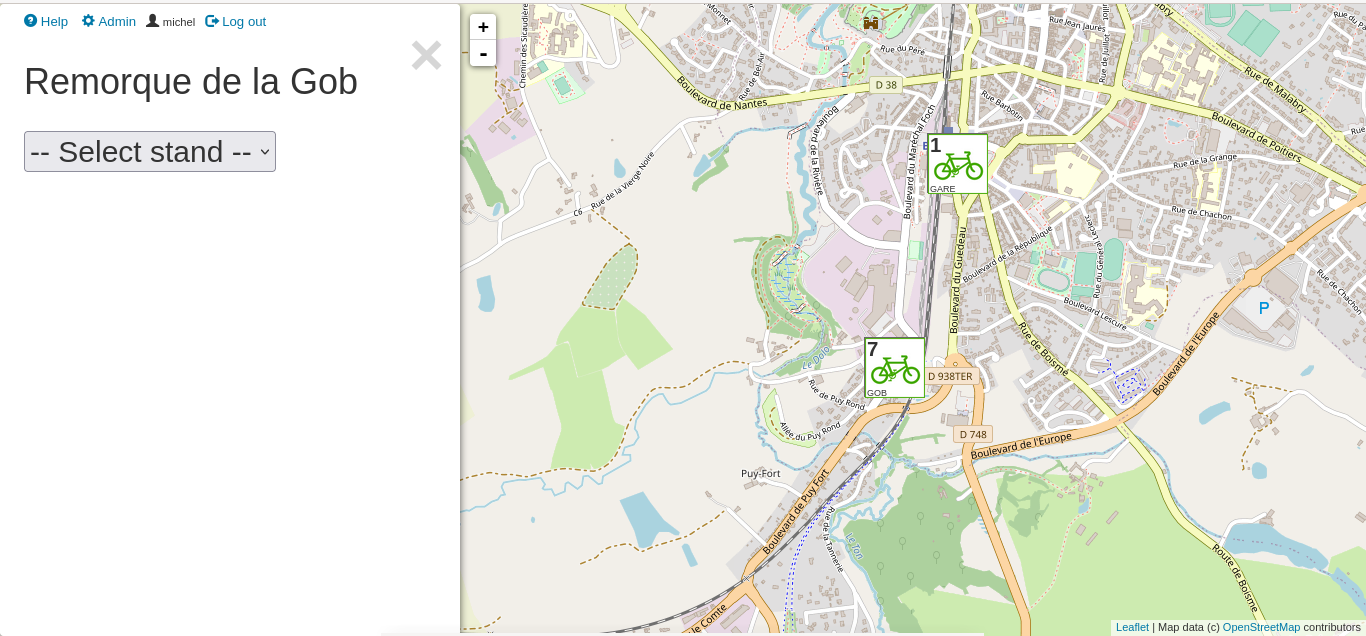The width and height of the screenshot is (1366, 636).
Task: Click the D 938TER road shield
Action: (x=949, y=376)
